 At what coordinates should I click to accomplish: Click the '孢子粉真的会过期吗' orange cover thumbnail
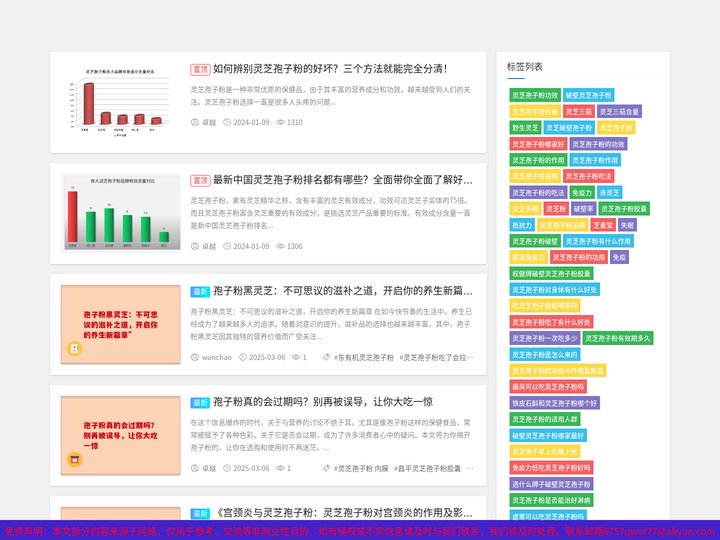pyautogui.click(x=120, y=435)
